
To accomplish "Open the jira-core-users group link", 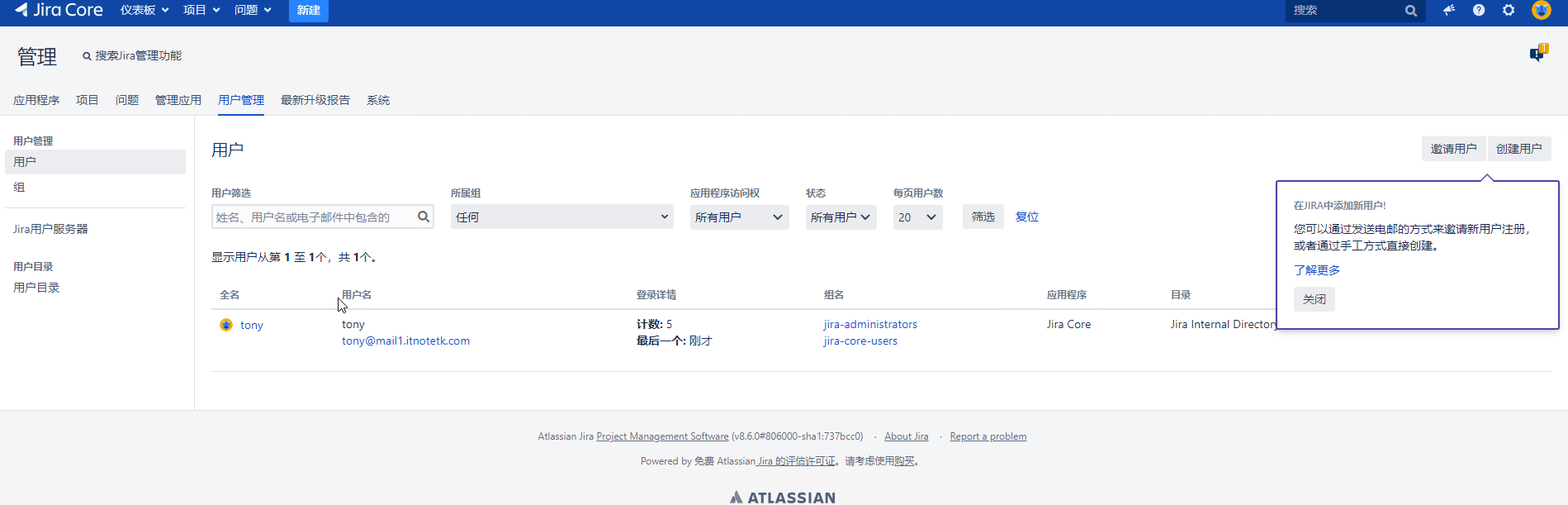I will (860, 341).
